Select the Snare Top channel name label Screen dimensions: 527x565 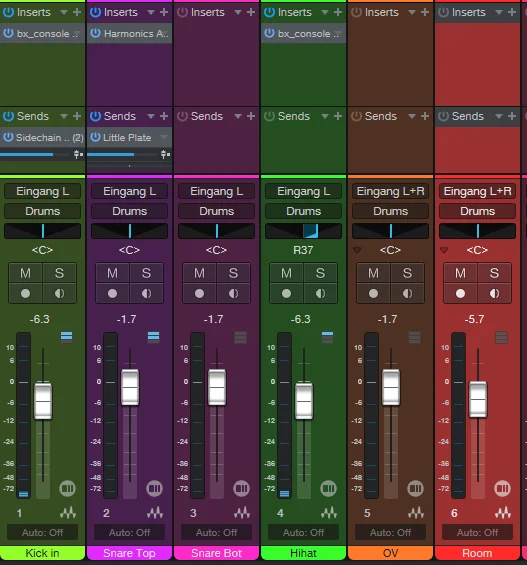click(129, 553)
